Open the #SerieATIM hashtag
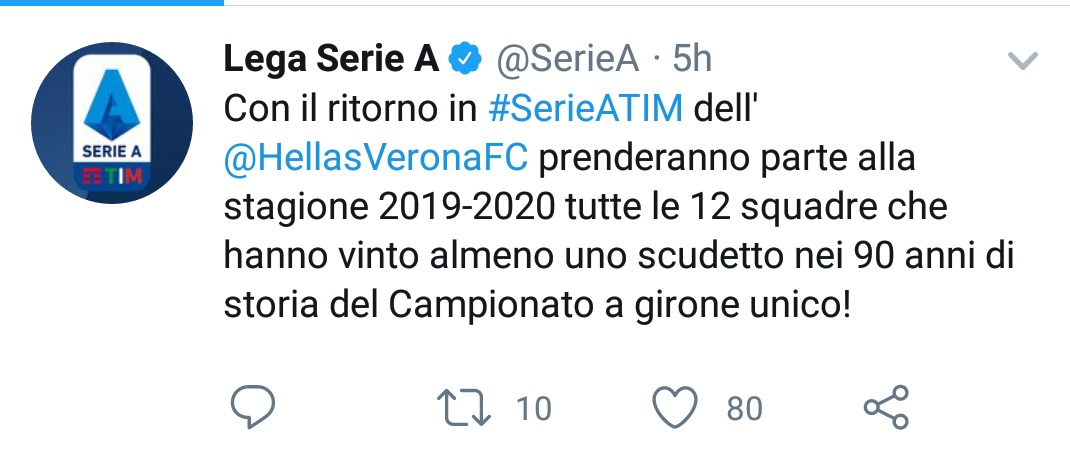This screenshot has height=456, width=1070. tap(586, 109)
